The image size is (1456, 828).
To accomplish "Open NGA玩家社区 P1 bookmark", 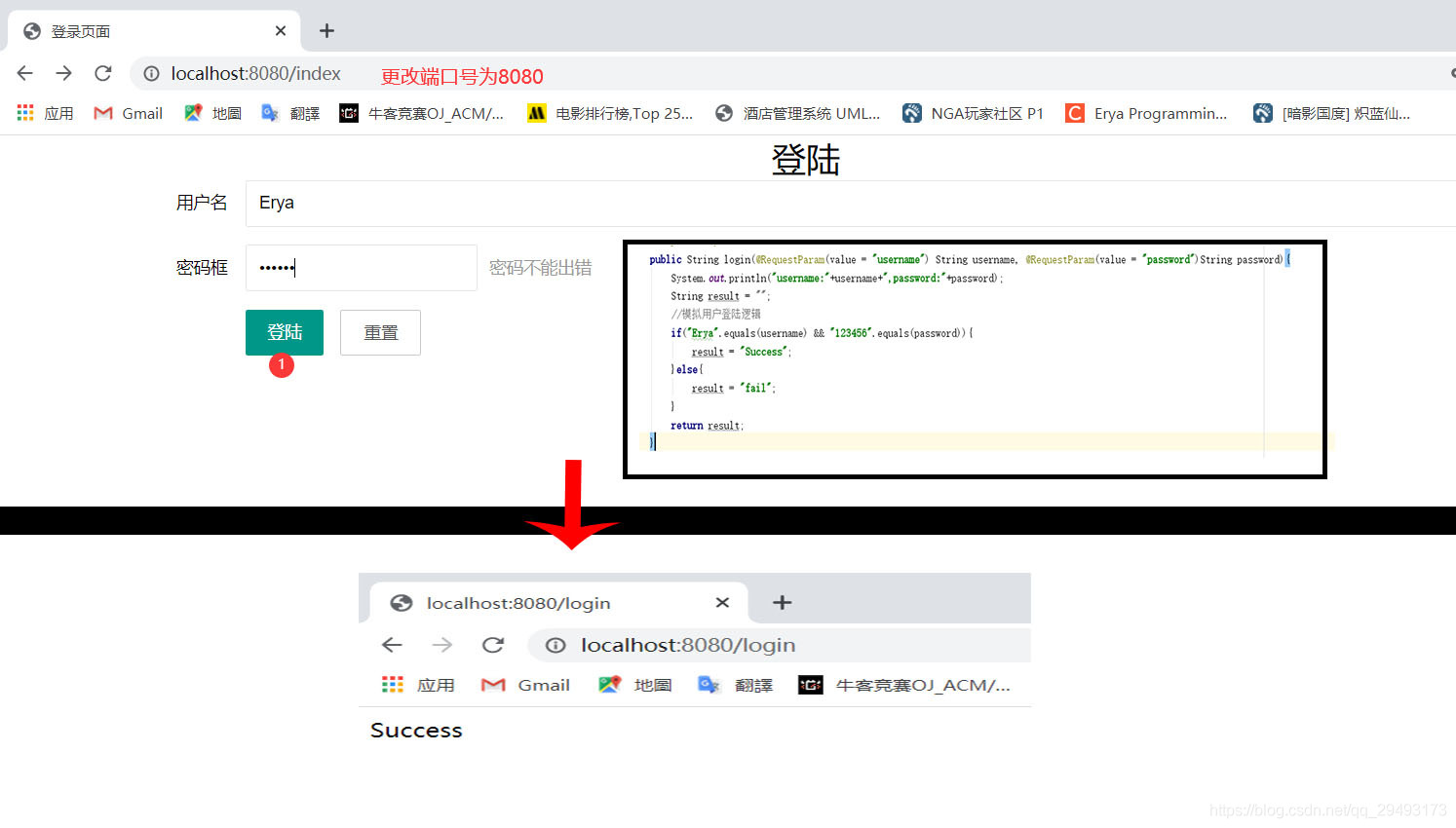I will click(x=973, y=113).
